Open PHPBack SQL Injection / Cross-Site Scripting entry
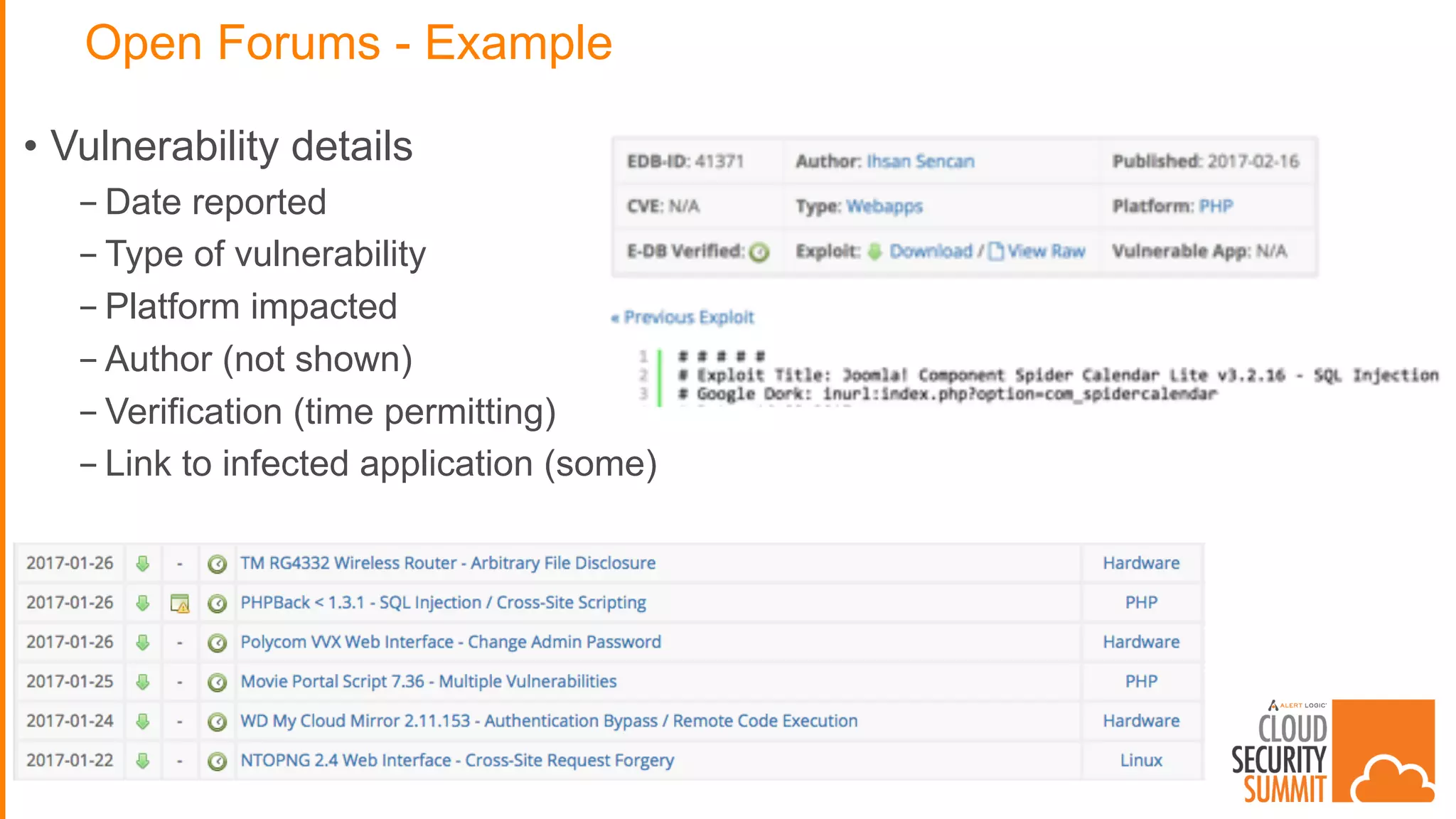The image size is (1456, 819). tap(443, 603)
